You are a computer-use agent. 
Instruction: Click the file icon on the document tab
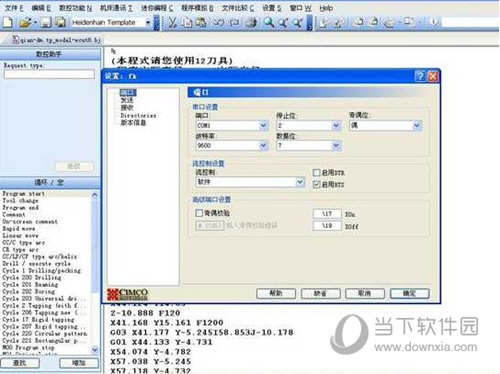click(16, 40)
